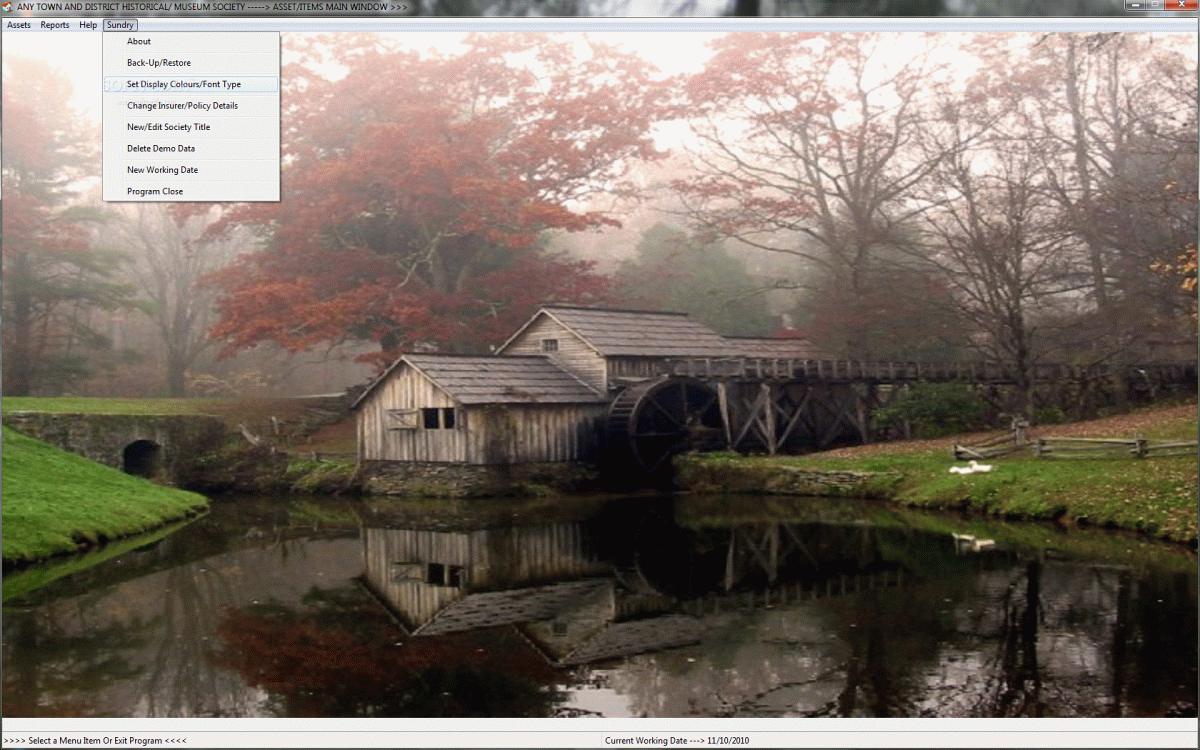
Task: Click Delete Demo Data entry
Action: [191, 148]
